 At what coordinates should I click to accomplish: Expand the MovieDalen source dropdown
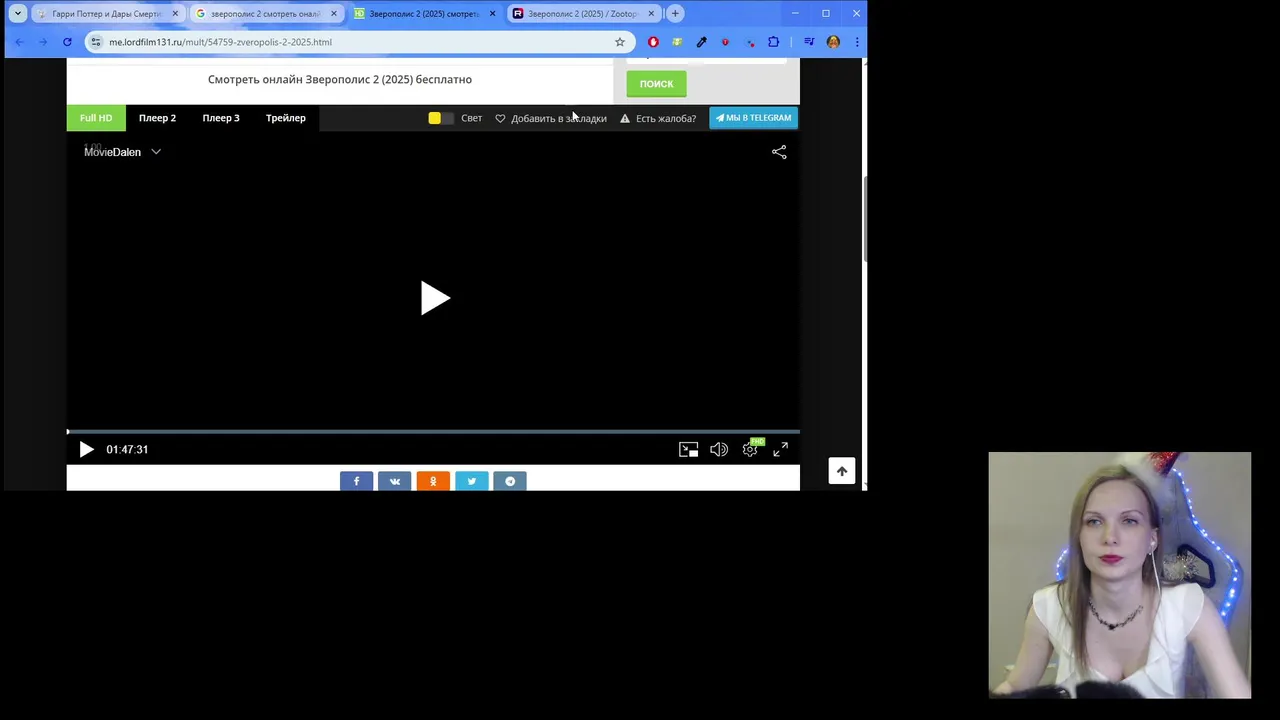(122, 152)
